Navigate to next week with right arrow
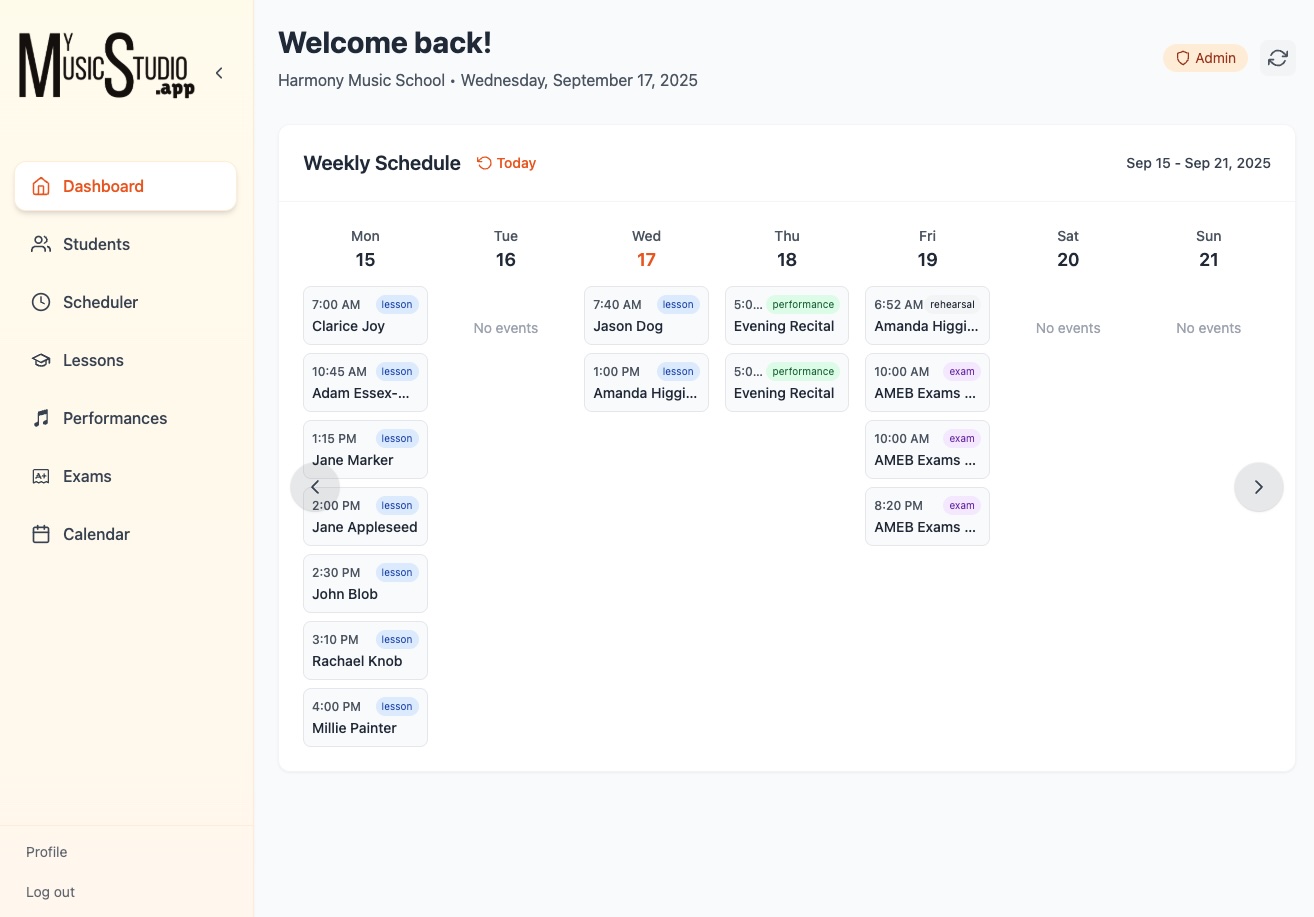Image resolution: width=1314 pixels, height=917 pixels. point(1259,487)
